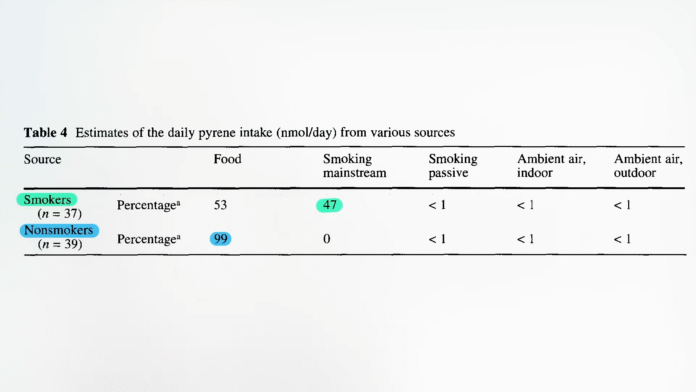Click the Ambient air, indoor header

click(x=551, y=166)
